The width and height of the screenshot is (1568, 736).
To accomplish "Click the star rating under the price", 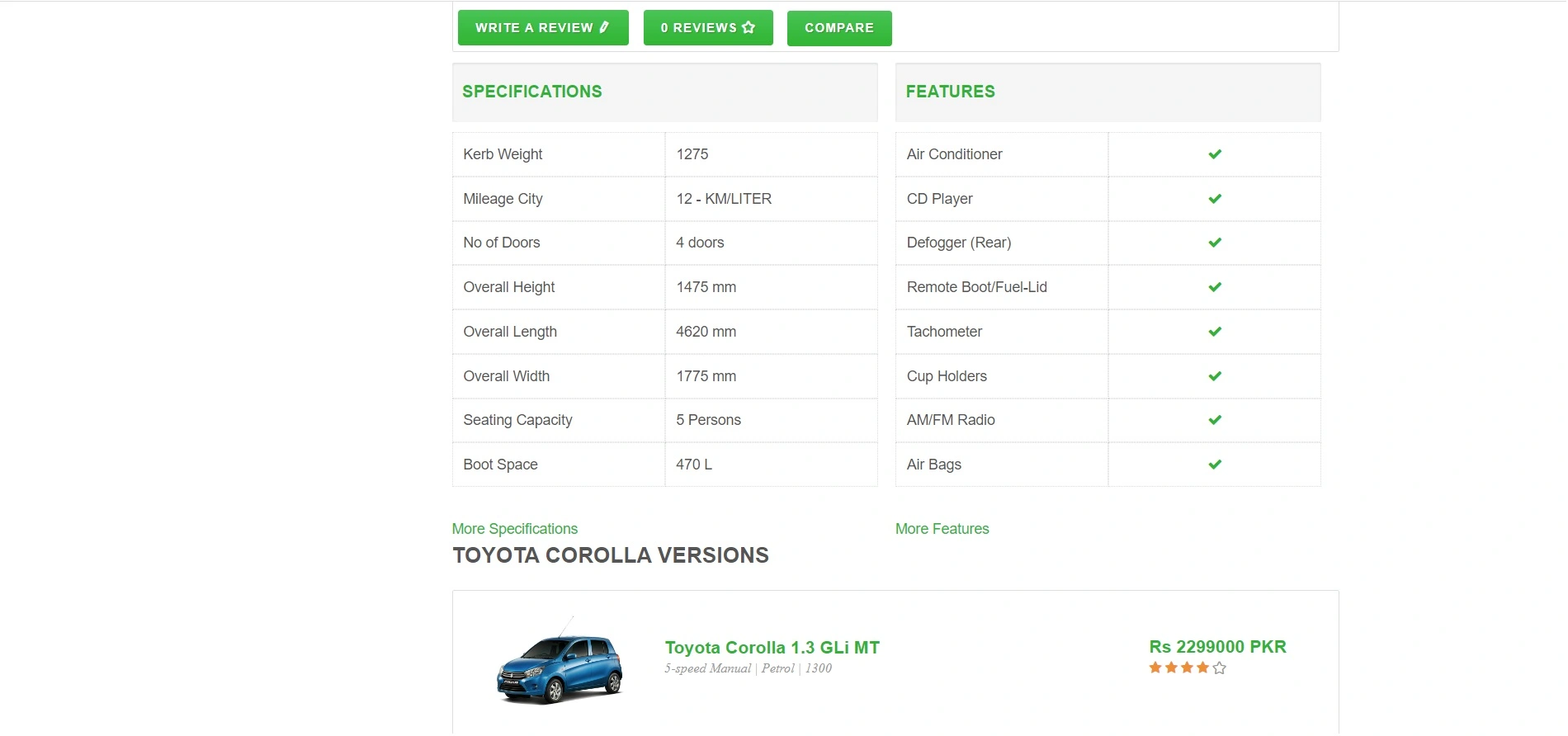I will coord(1188,668).
